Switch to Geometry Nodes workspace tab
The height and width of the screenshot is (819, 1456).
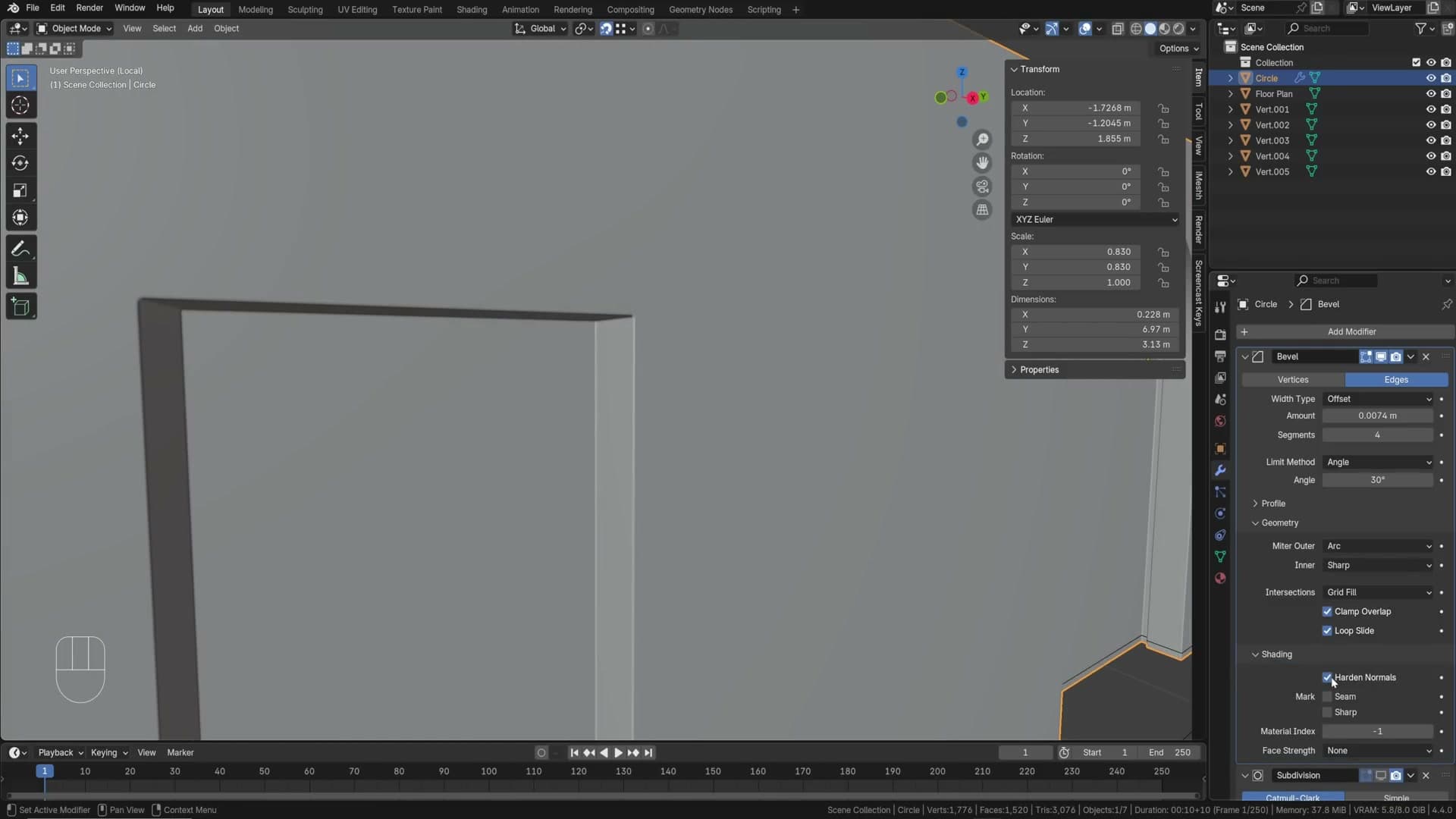coord(701,10)
